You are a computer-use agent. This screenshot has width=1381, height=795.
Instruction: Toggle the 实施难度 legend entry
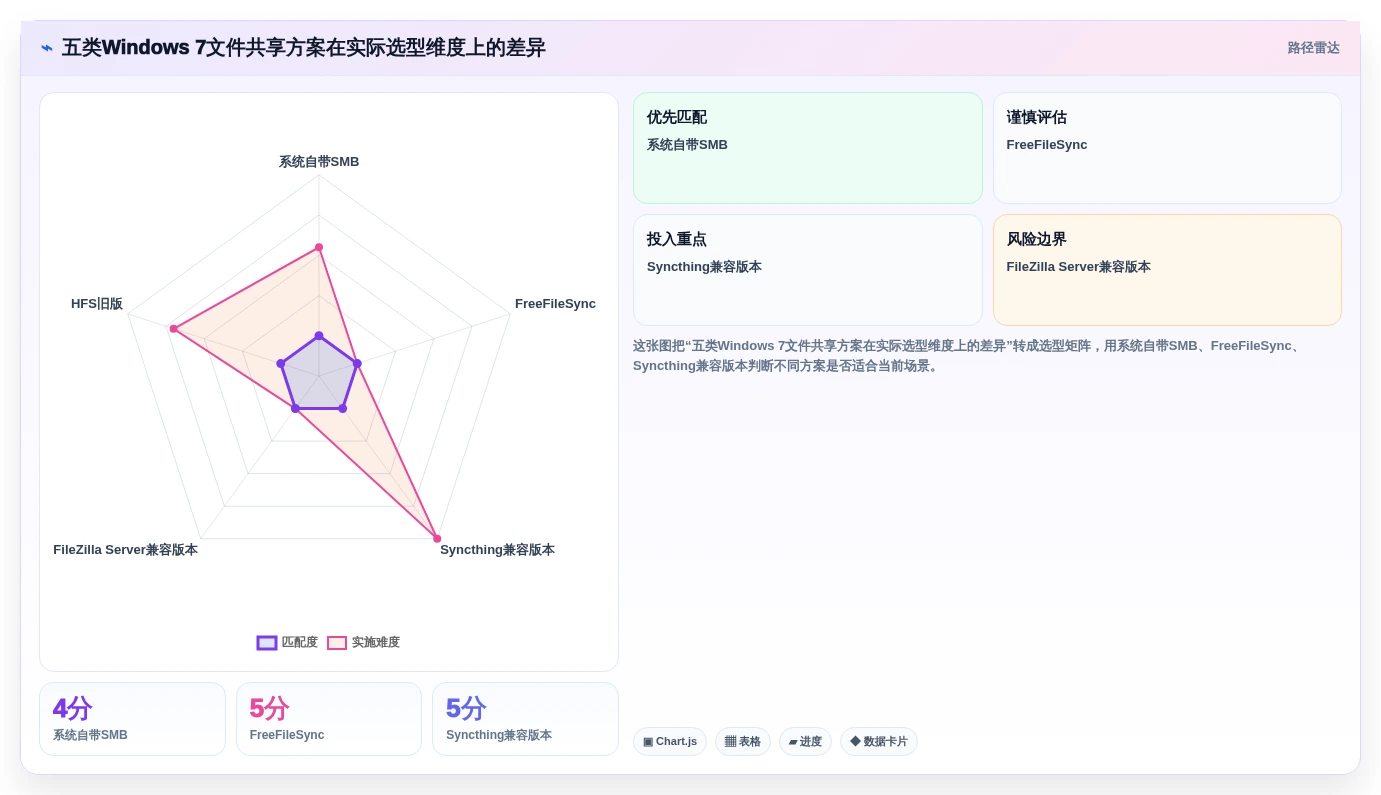point(363,643)
